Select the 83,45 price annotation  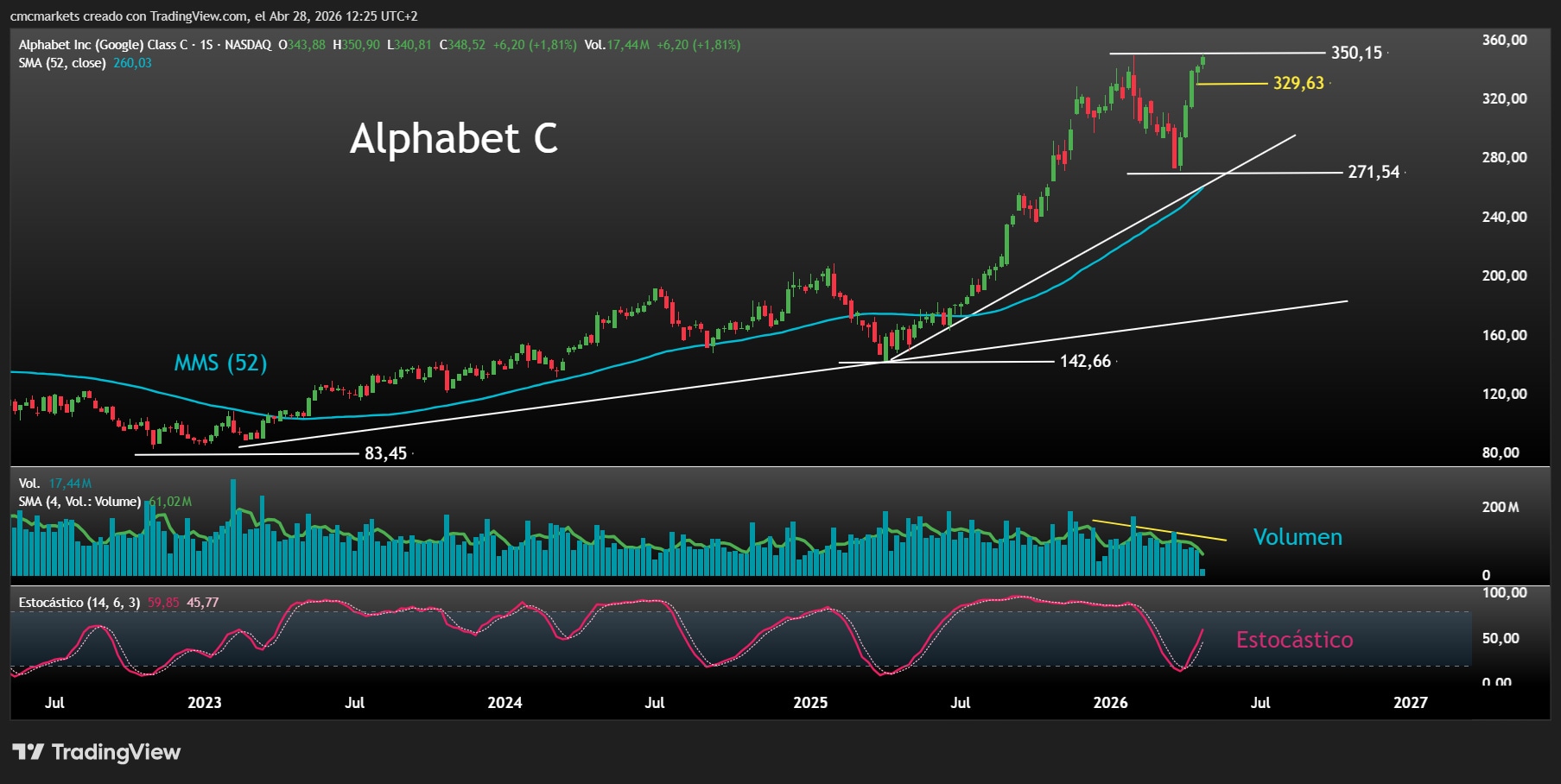tap(387, 452)
